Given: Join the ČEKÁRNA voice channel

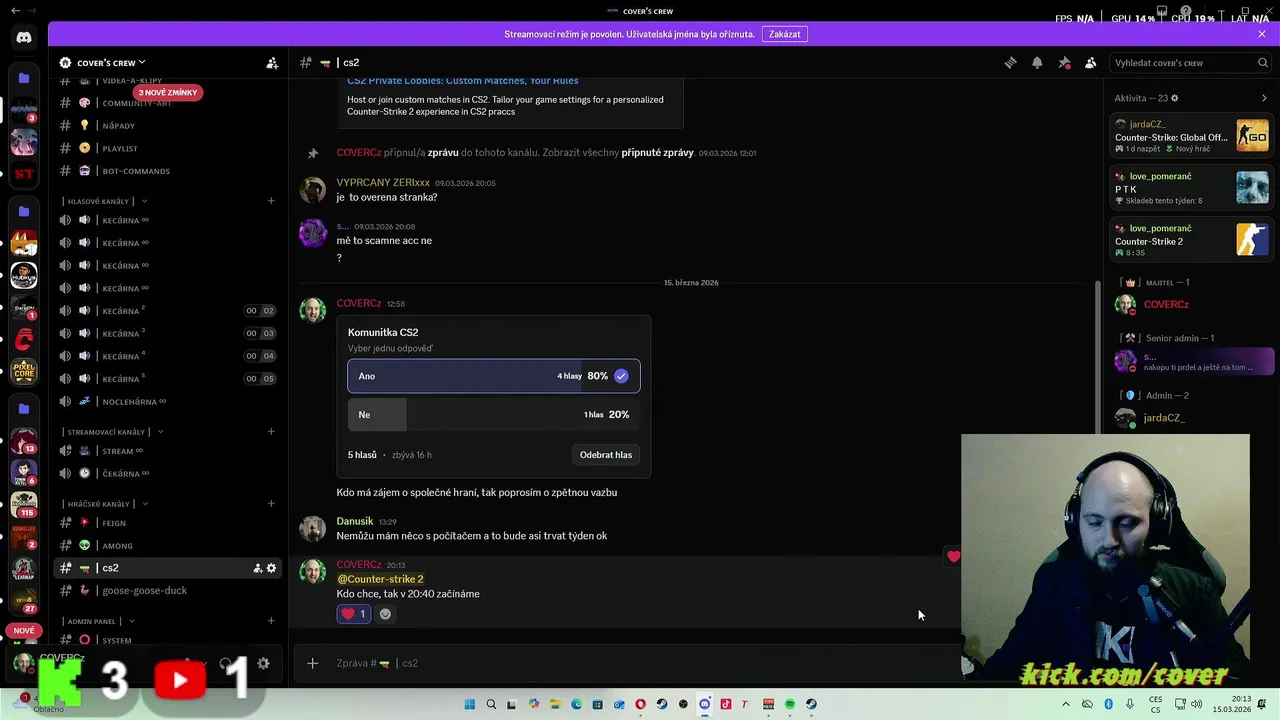Looking at the screenshot, I should click(x=167, y=474).
